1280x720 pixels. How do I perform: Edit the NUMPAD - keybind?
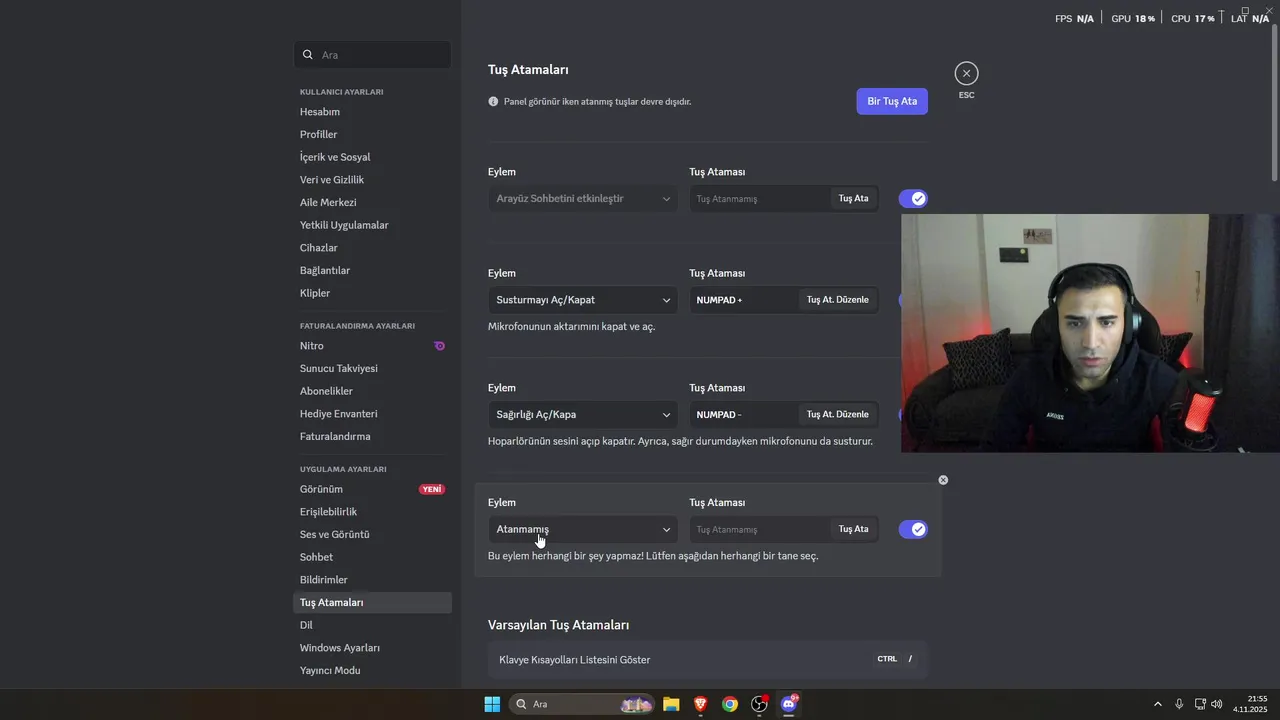tap(838, 414)
